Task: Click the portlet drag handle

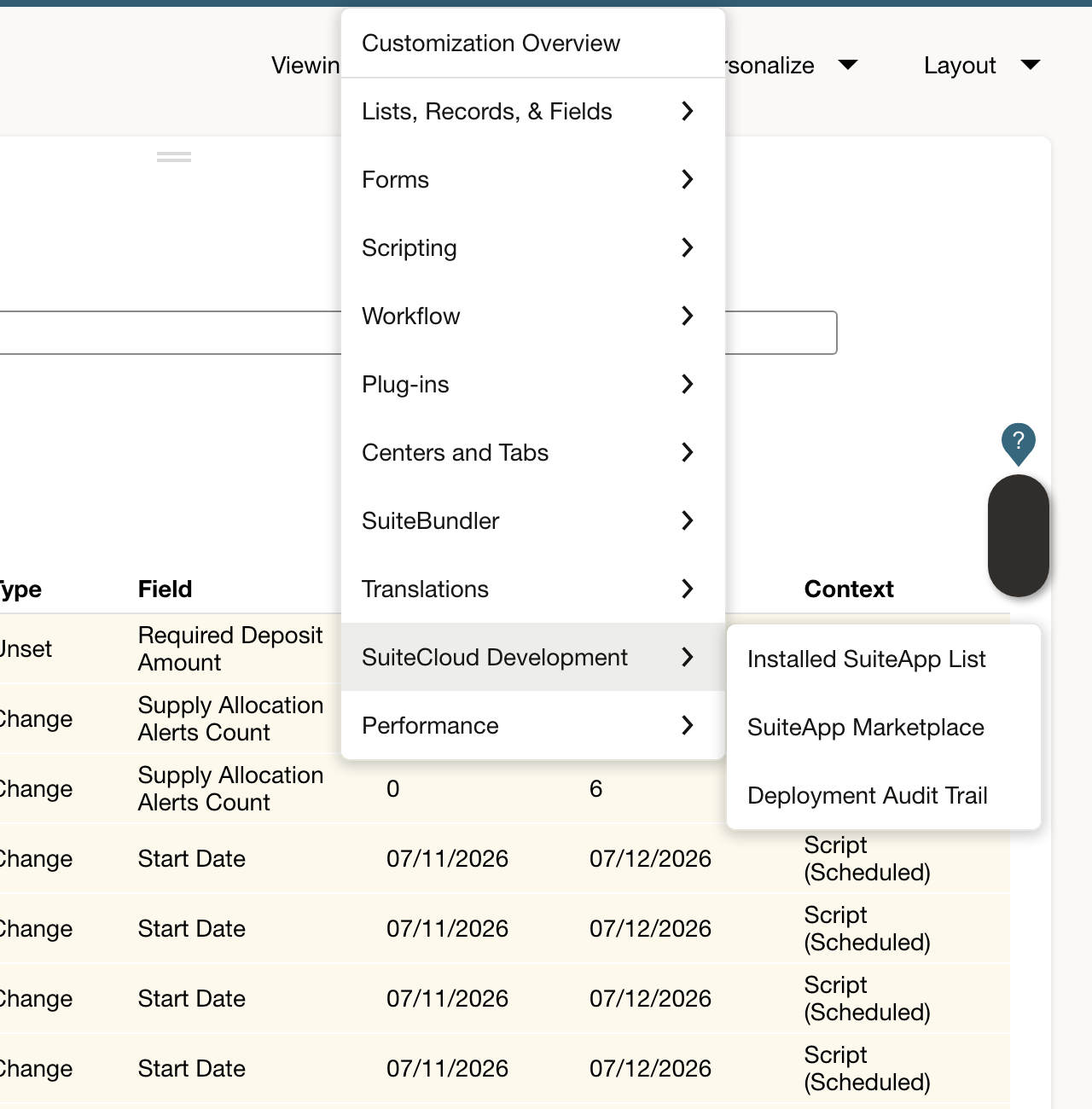Action: pos(174,157)
